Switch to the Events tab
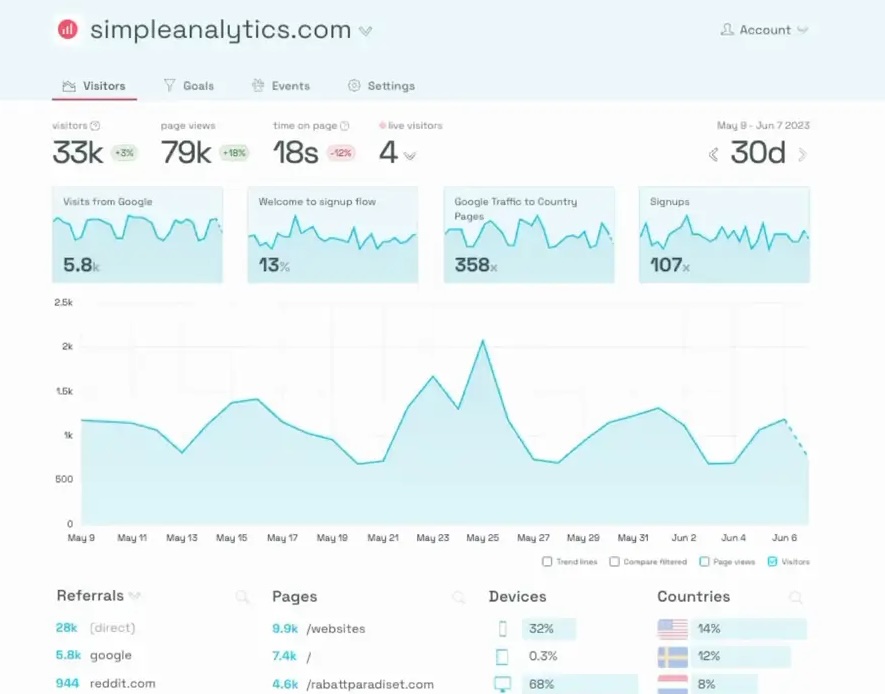 (281, 86)
